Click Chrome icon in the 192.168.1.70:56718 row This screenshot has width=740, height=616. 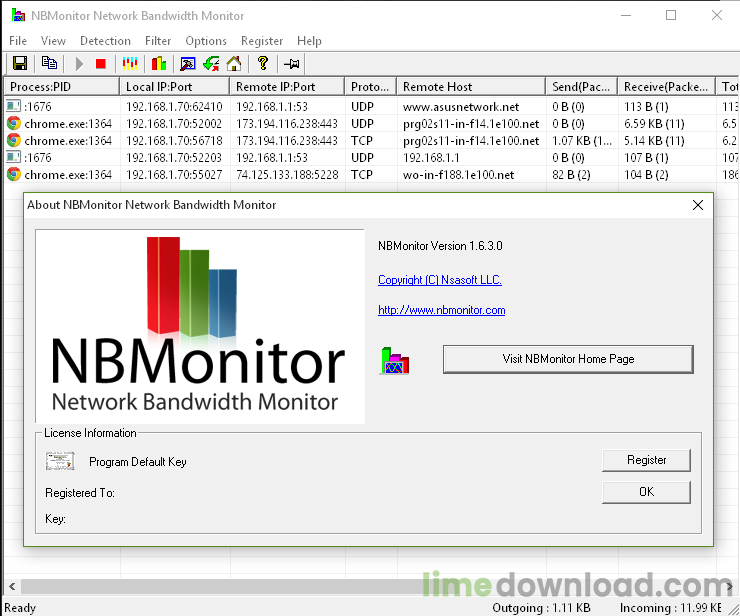click(x=14, y=140)
